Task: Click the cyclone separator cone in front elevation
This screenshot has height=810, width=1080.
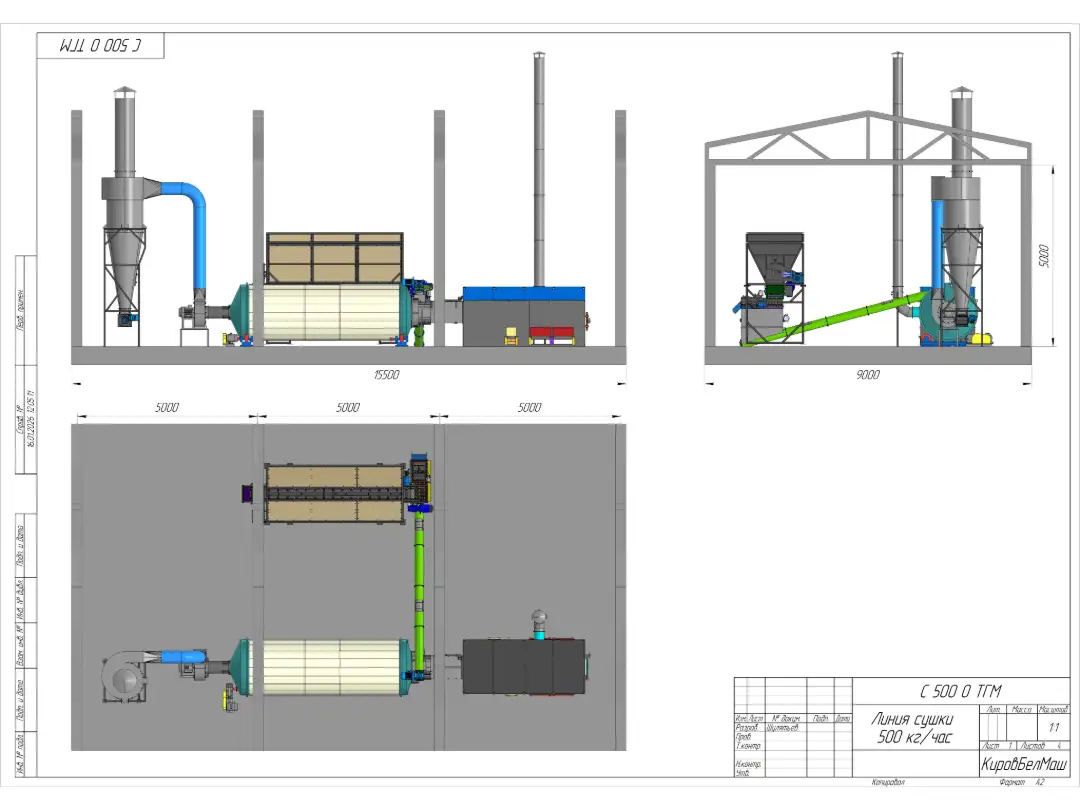Action: tap(125, 265)
